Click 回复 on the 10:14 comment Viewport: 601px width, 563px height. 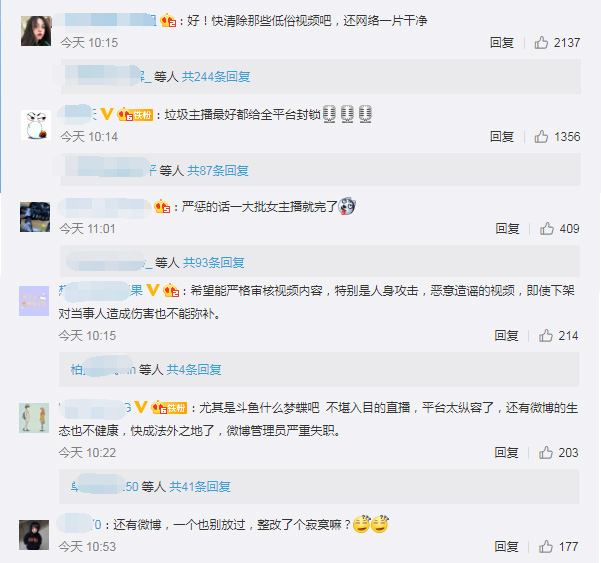coord(501,136)
